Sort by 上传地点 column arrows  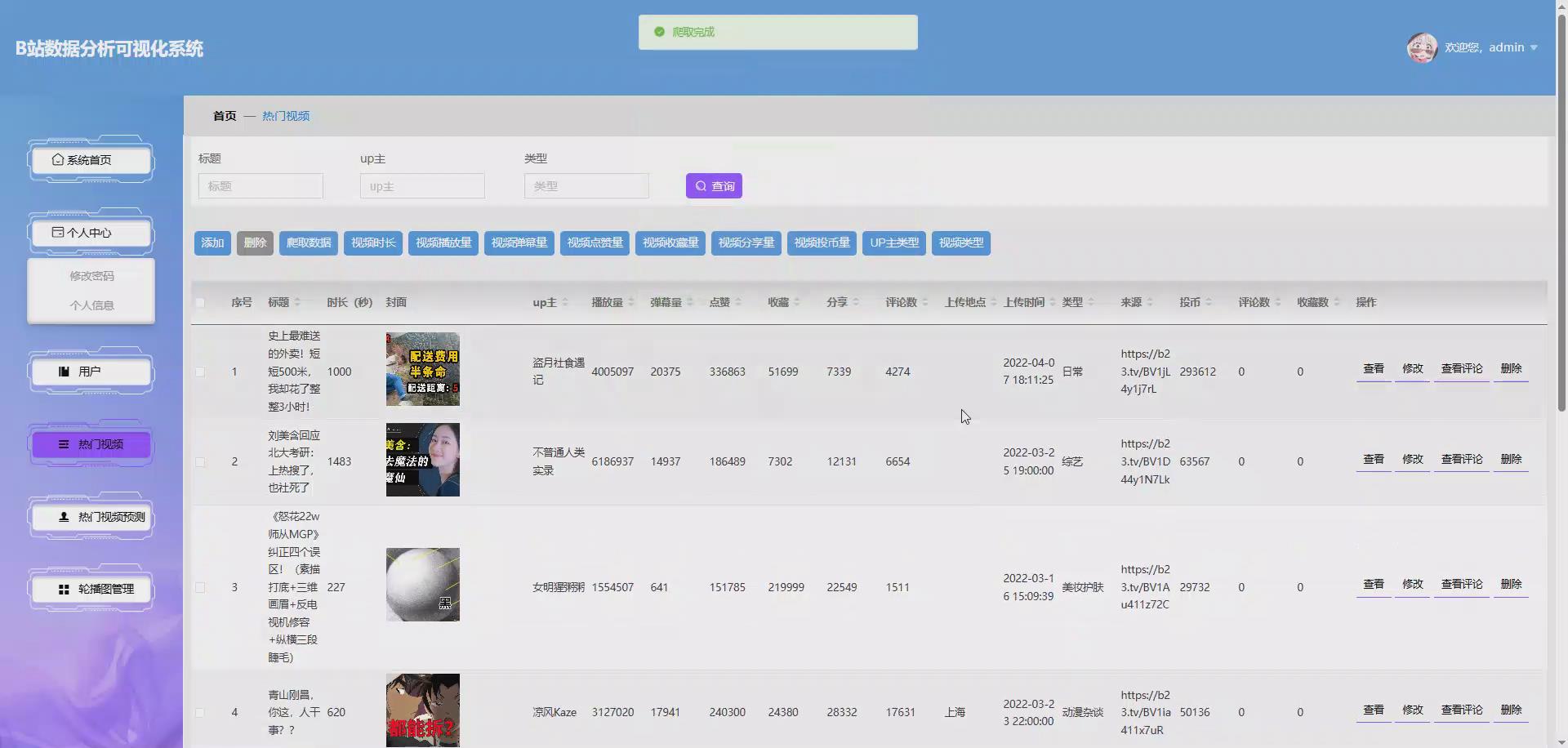click(x=994, y=302)
